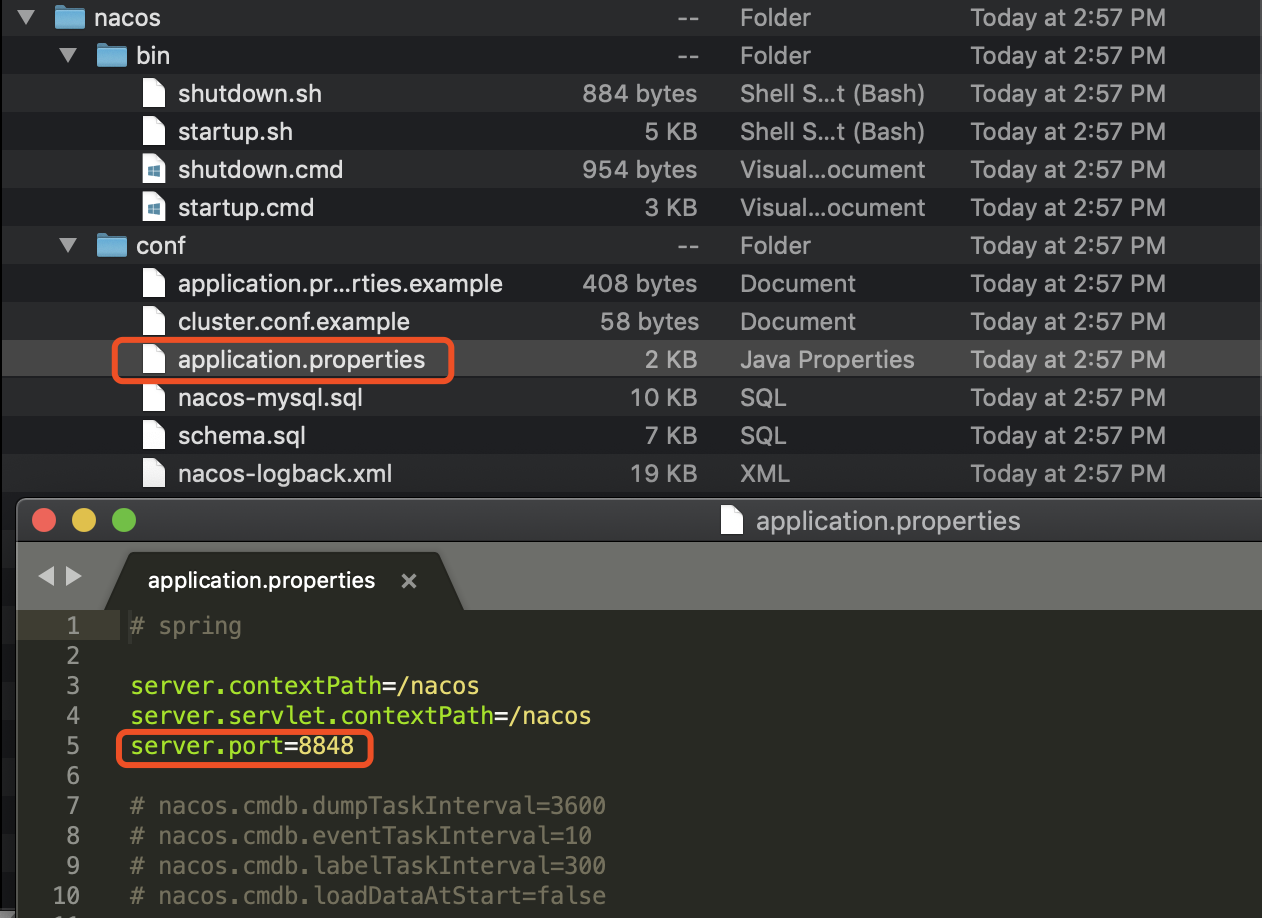
Task: Place cursor on nacos.cmdb.dumpTaskInterval=3600 line
Action: click(368, 806)
